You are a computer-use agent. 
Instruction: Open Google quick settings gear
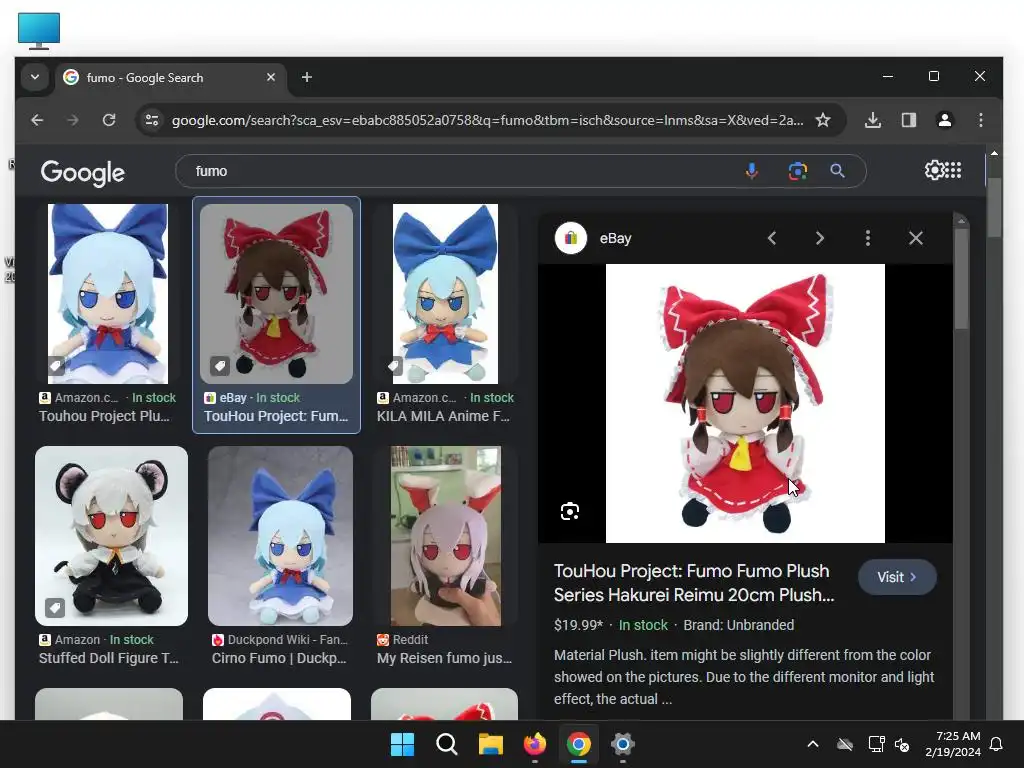click(x=934, y=170)
